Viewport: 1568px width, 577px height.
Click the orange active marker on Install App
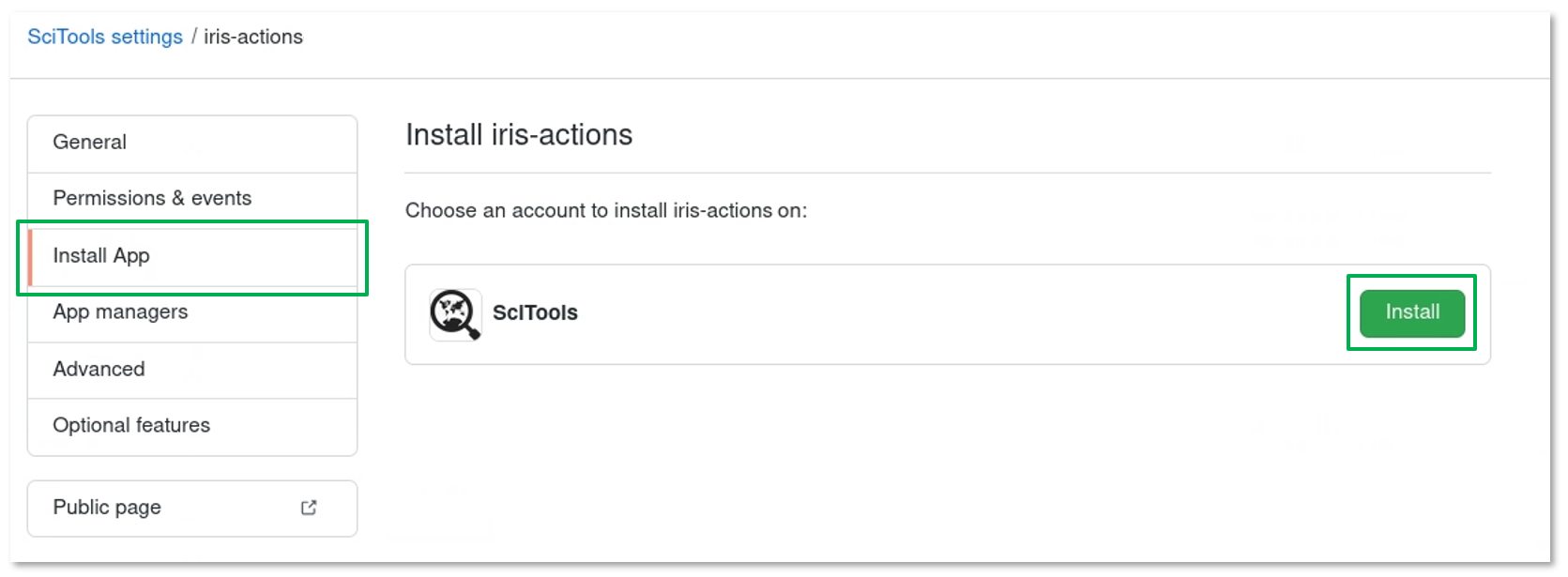tap(30, 256)
